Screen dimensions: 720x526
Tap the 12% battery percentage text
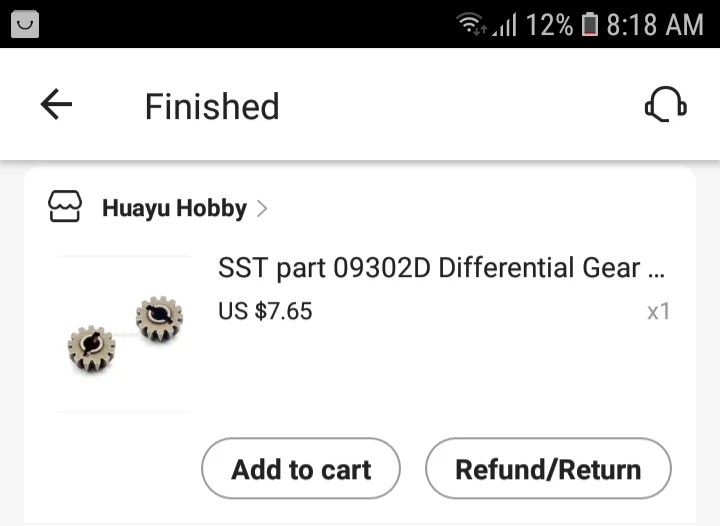549,24
